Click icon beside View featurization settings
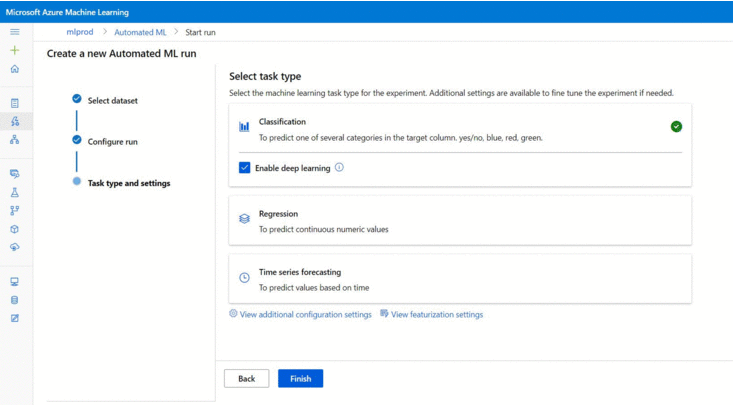The width and height of the screenshot is (746, 405). click(x=384, y=314)
